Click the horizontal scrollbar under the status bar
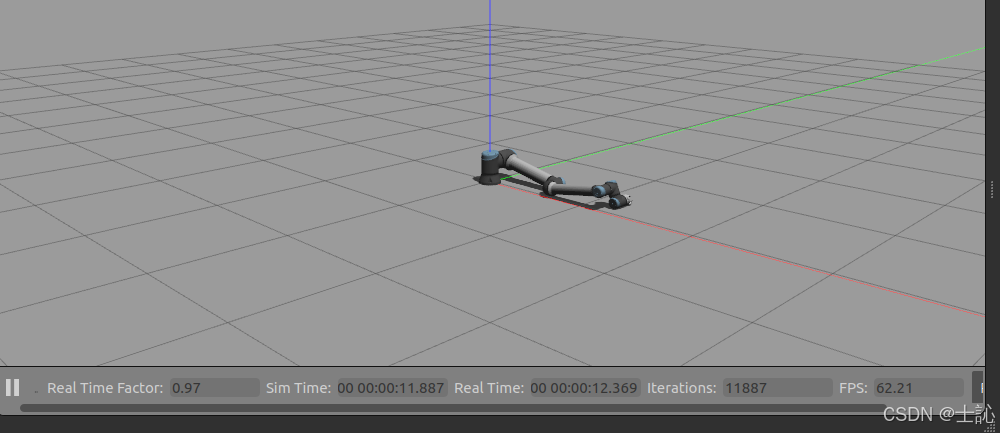Screen dimensions: 1000x433 click(453, 407)
